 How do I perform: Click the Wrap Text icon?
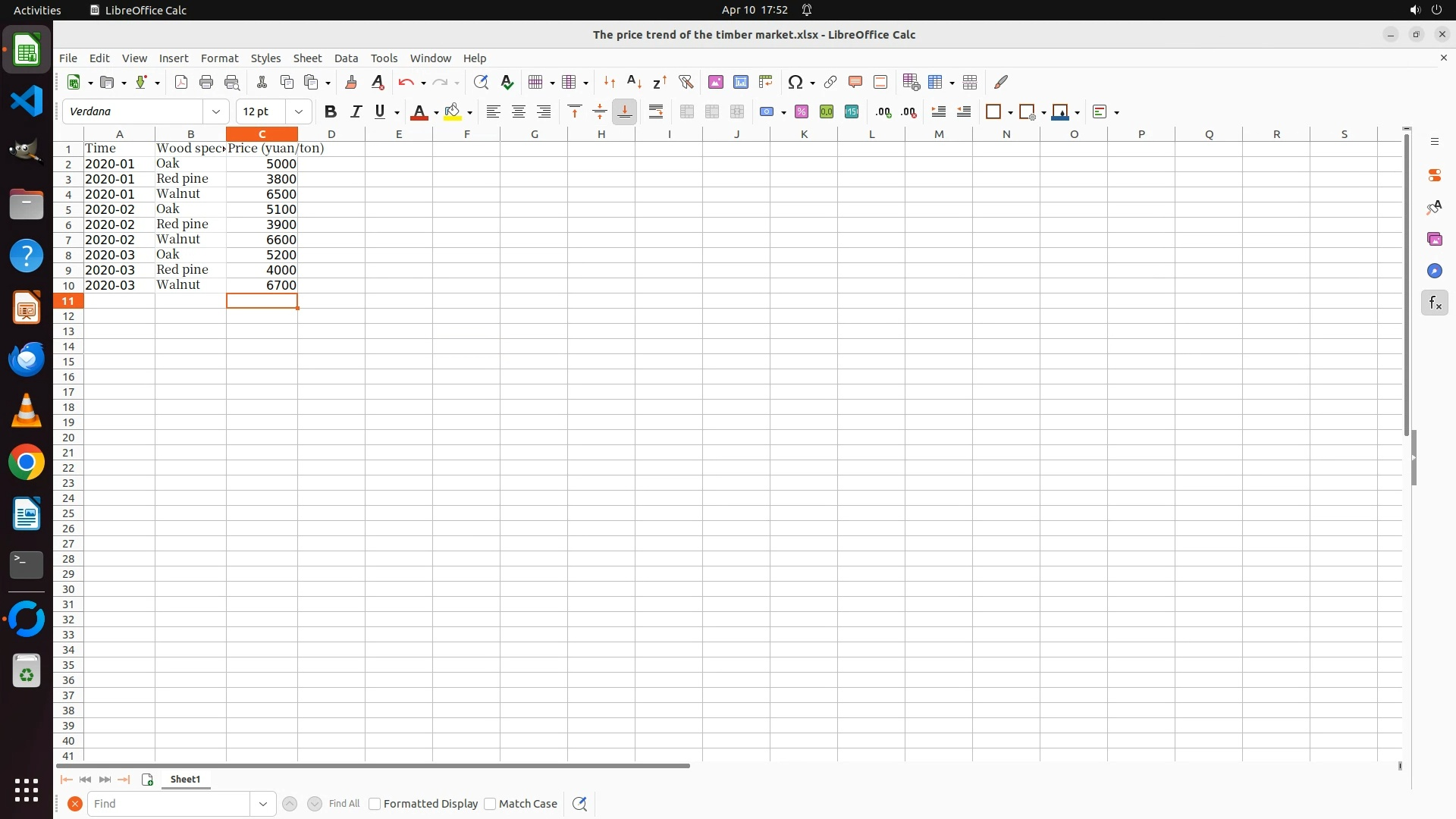[656, 111]
